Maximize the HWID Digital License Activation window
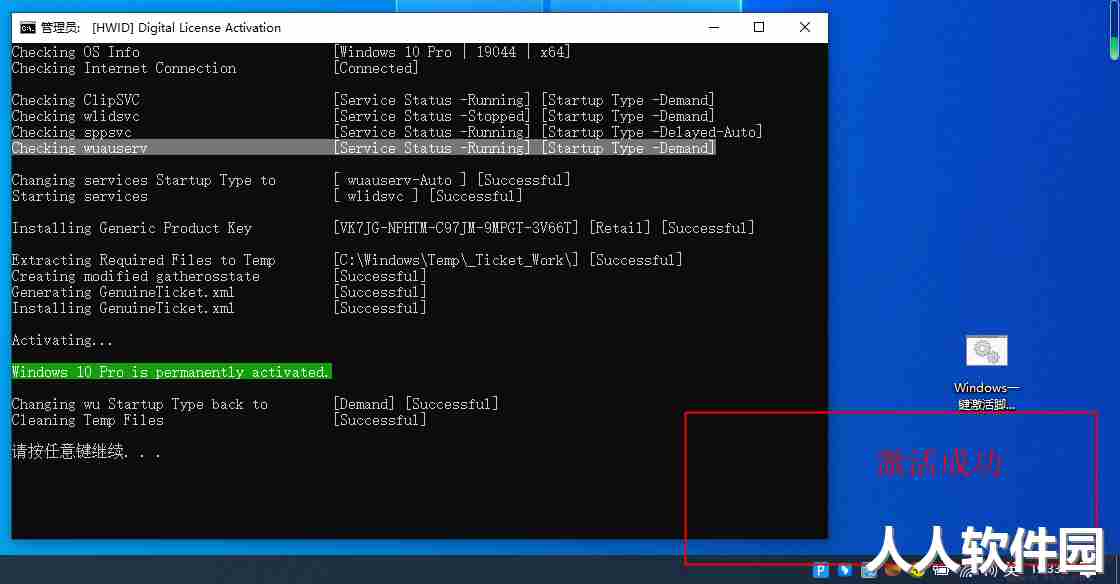 pos(759,27)
